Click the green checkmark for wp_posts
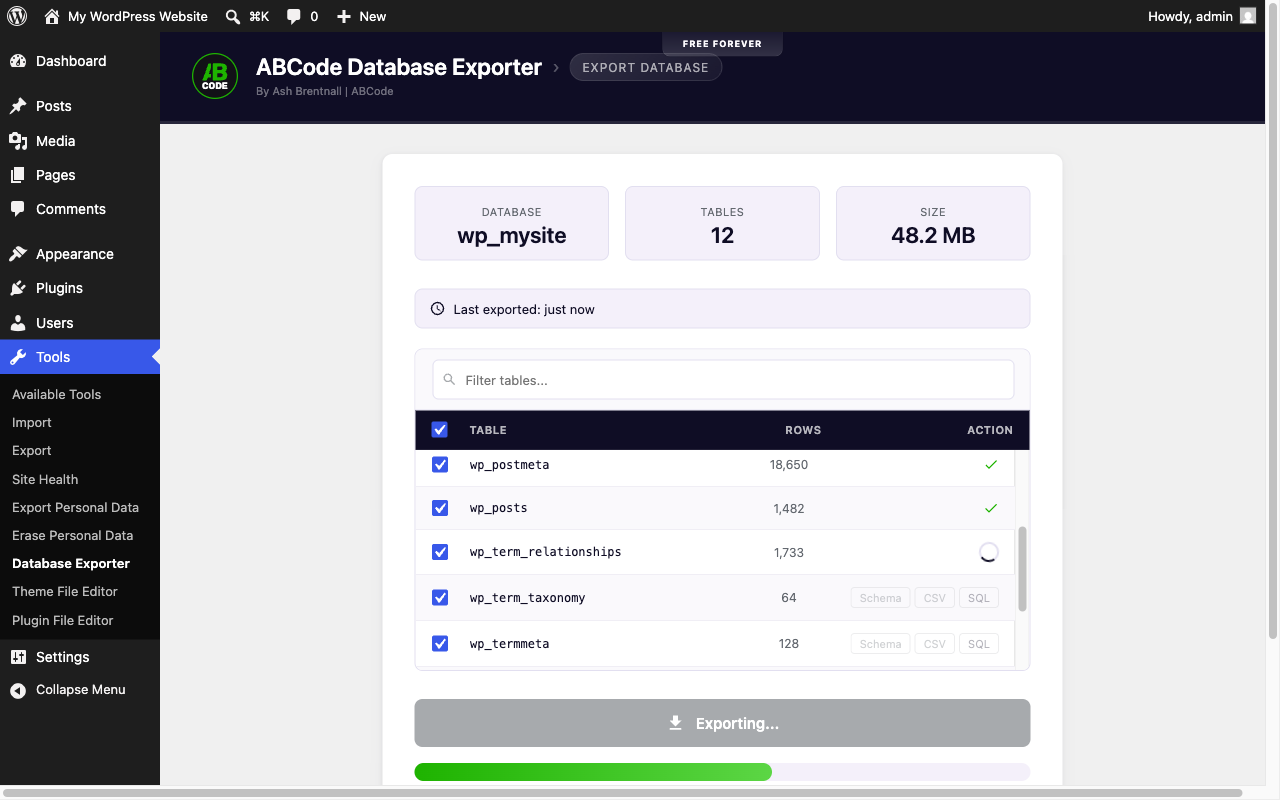Screen dimensions: 1280x800 (x=991, y=508)
